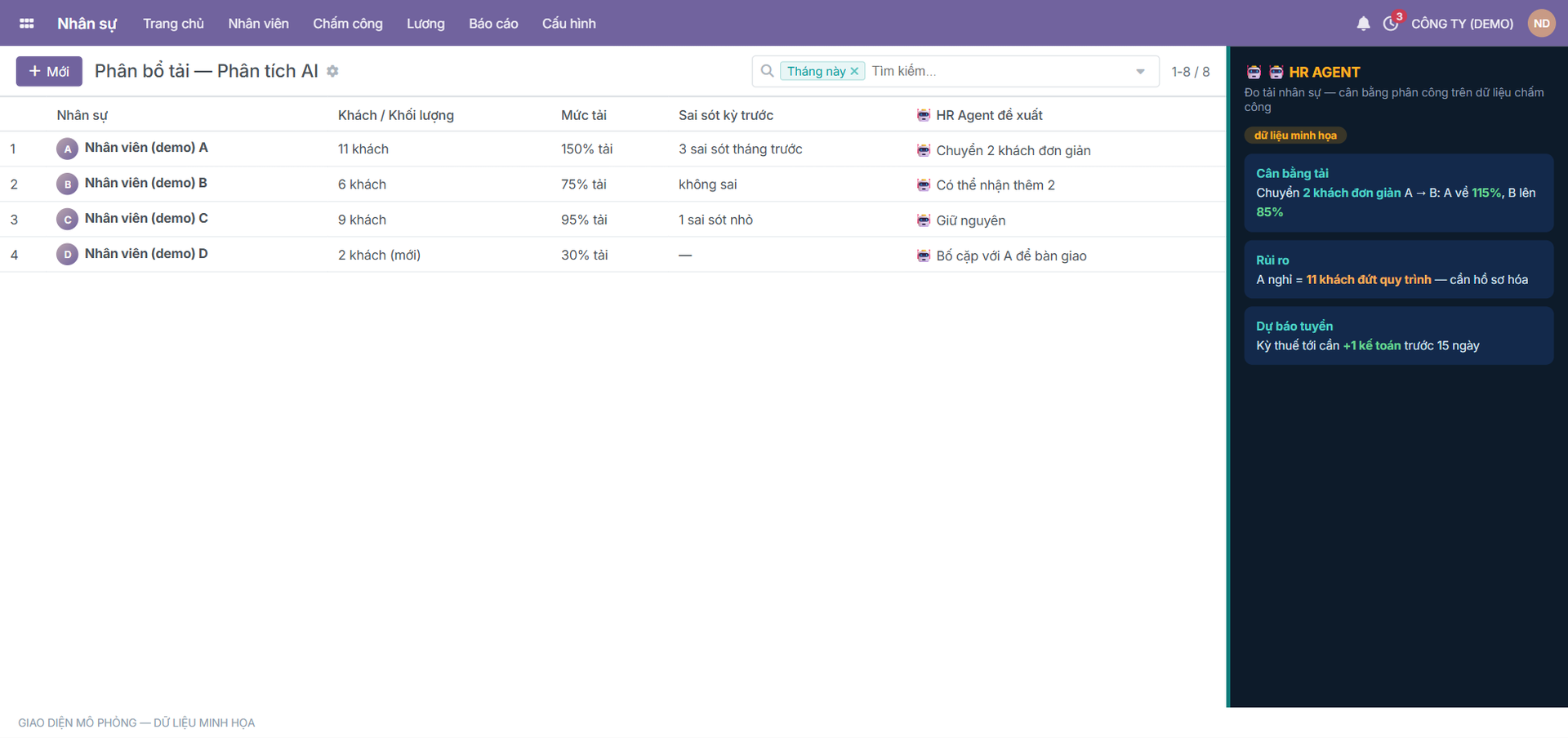Expand the search options dropdown arrow
1568x738 pixels.
(1140, 72)
